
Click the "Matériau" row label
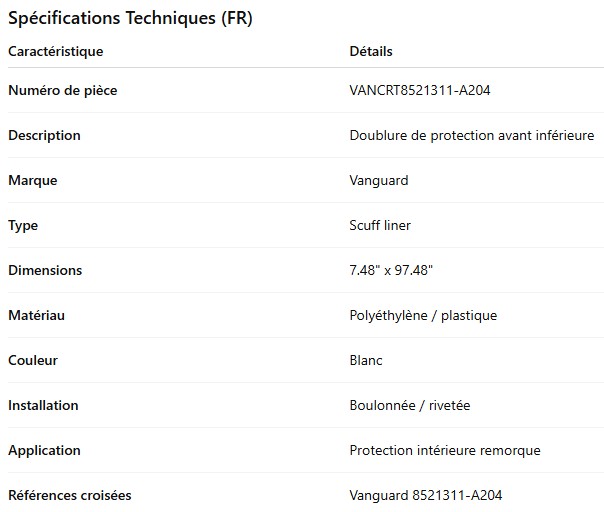[x=37, y=316]
